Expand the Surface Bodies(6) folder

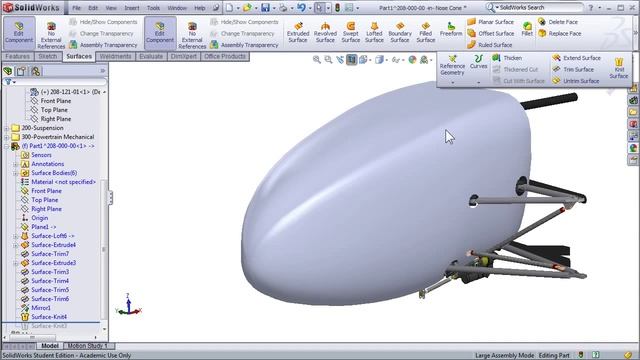(16, 173)
